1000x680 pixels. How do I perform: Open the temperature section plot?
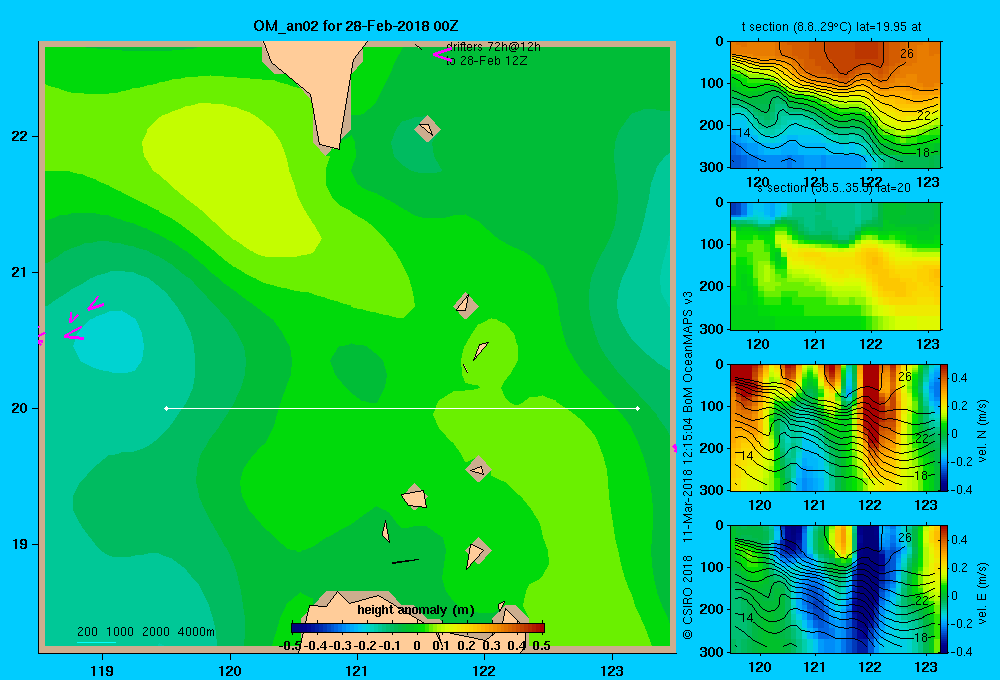pos(835,105)
